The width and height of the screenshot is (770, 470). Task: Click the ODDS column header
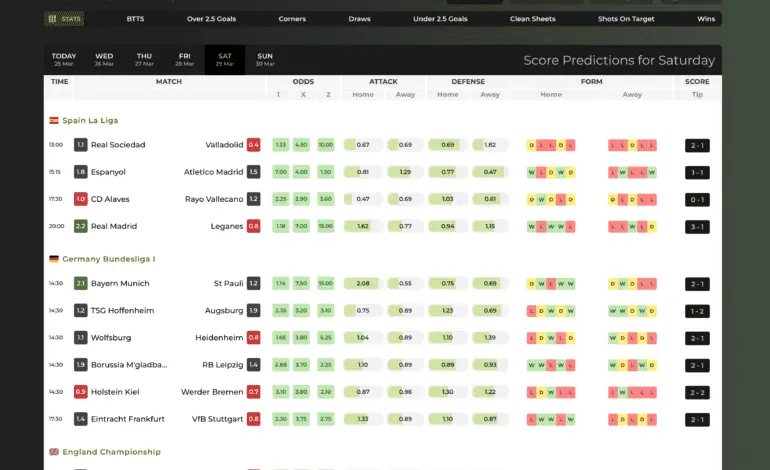303,82
